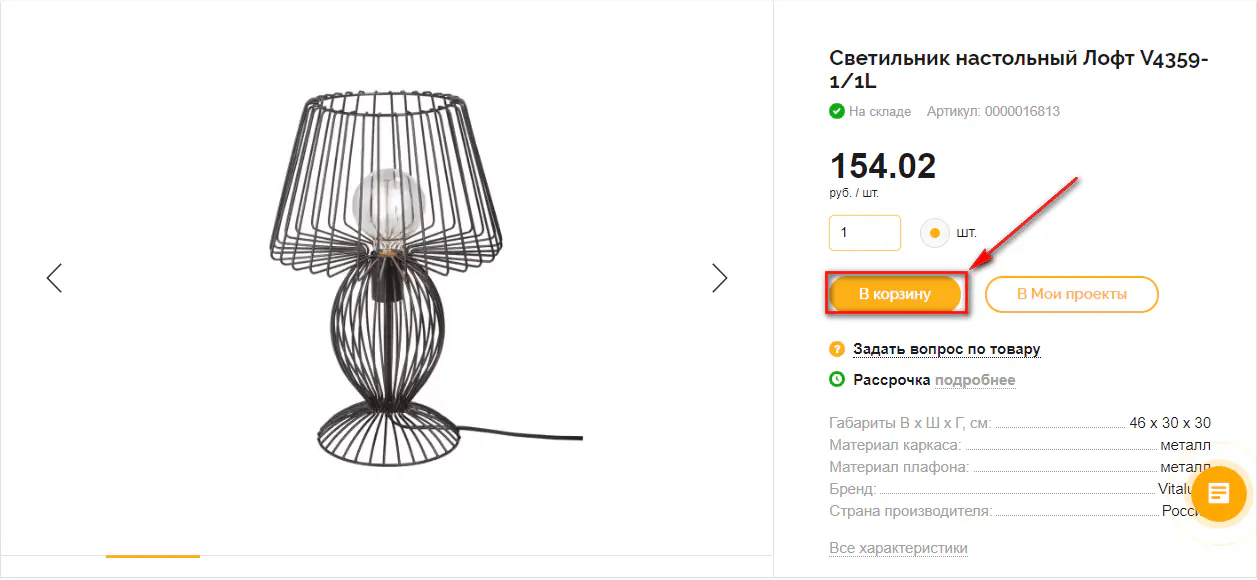Open the orange chat widget
The image size is (1257, 580).
pyautogui.click(x=1218, y=493)
